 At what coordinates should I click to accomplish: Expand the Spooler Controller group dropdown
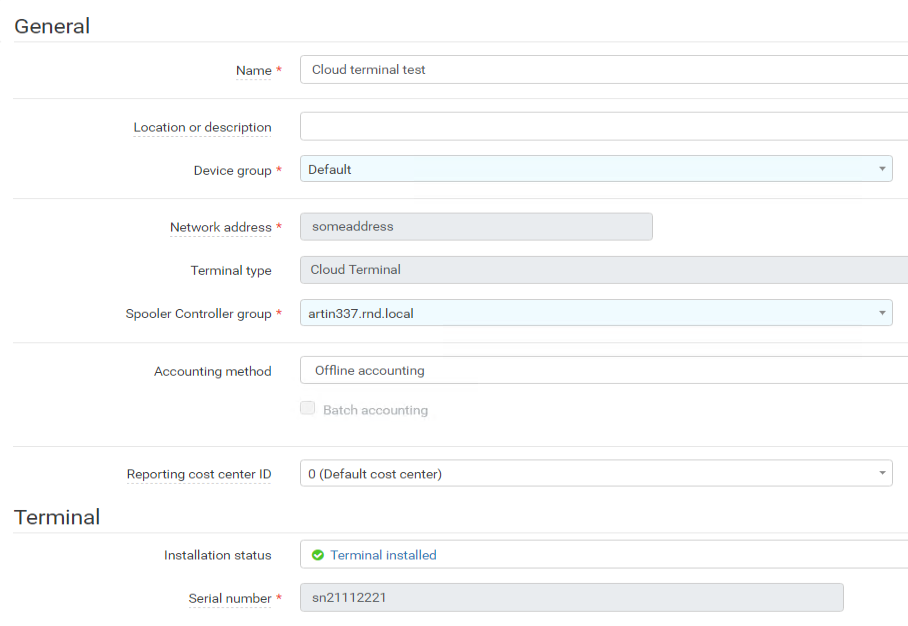coord(596,314)
